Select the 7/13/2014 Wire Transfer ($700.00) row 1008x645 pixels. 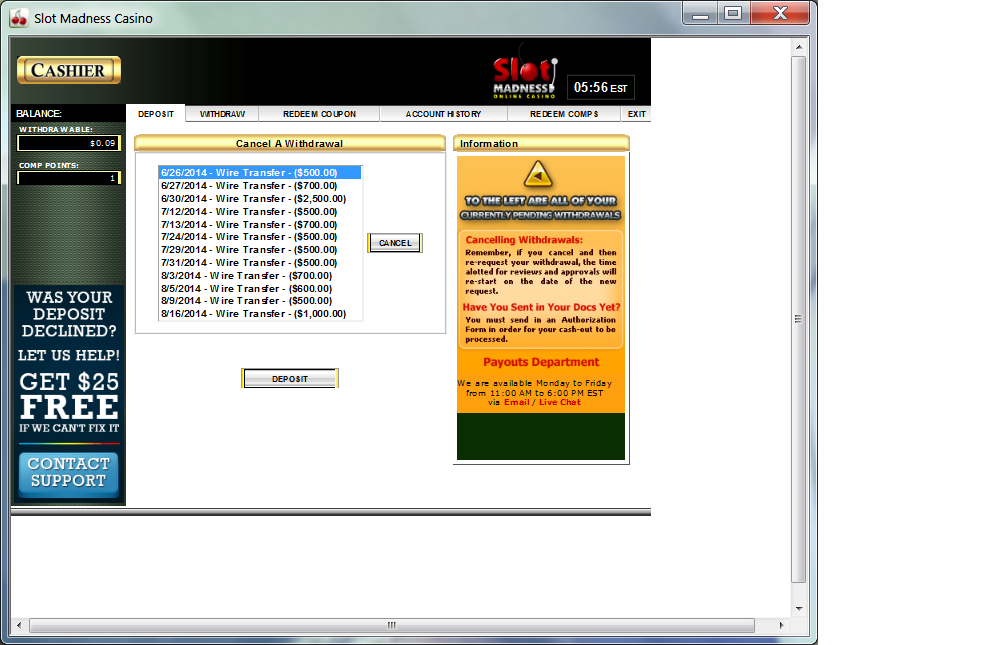pos(260,224)
